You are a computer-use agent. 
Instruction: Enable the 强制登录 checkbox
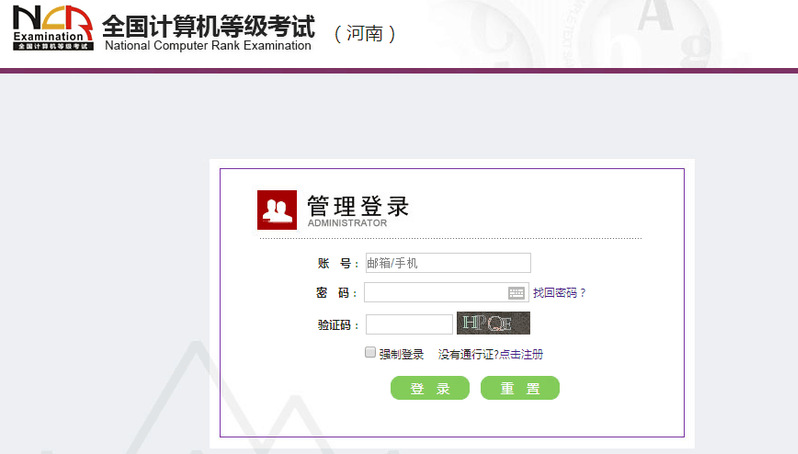(370, 353)
